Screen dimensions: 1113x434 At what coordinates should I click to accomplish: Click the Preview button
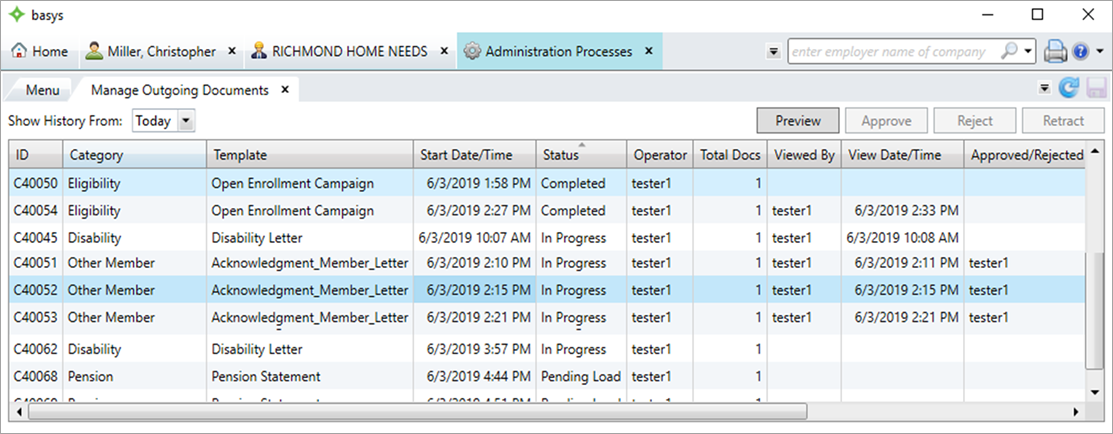(x=798, y=121)
